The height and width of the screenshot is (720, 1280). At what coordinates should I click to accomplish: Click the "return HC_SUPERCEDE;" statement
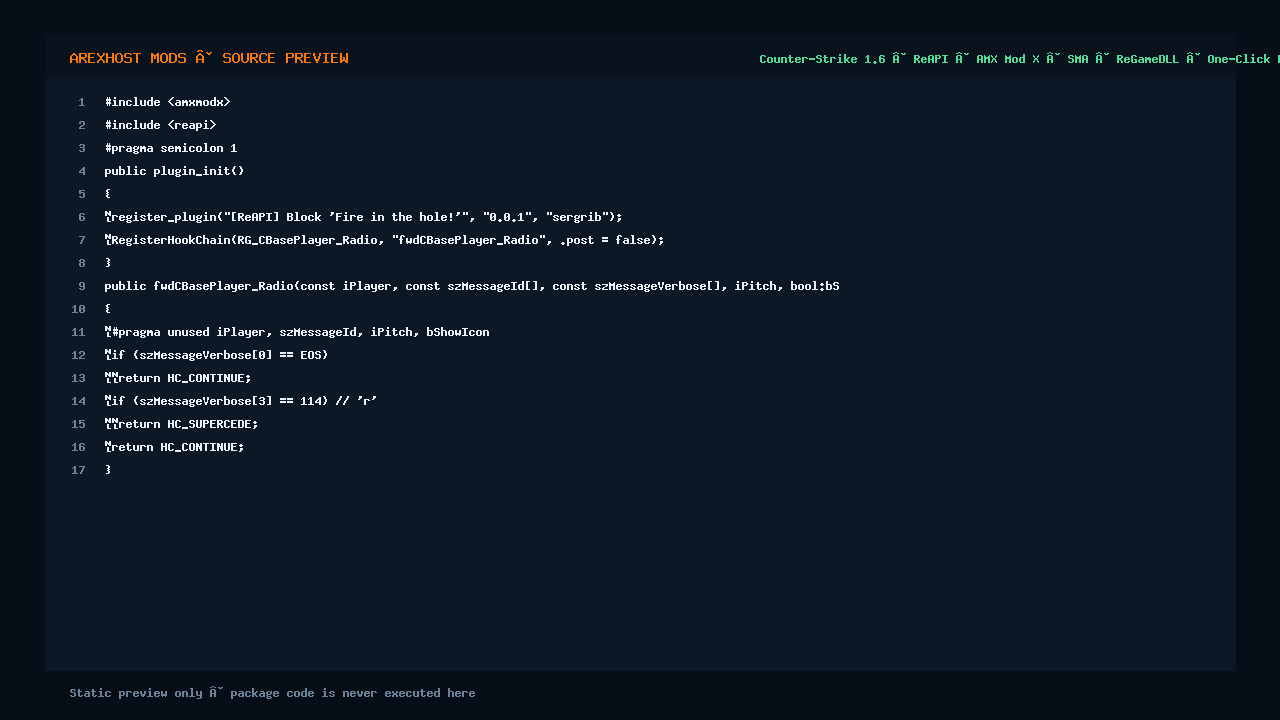(x=181, y=424)
